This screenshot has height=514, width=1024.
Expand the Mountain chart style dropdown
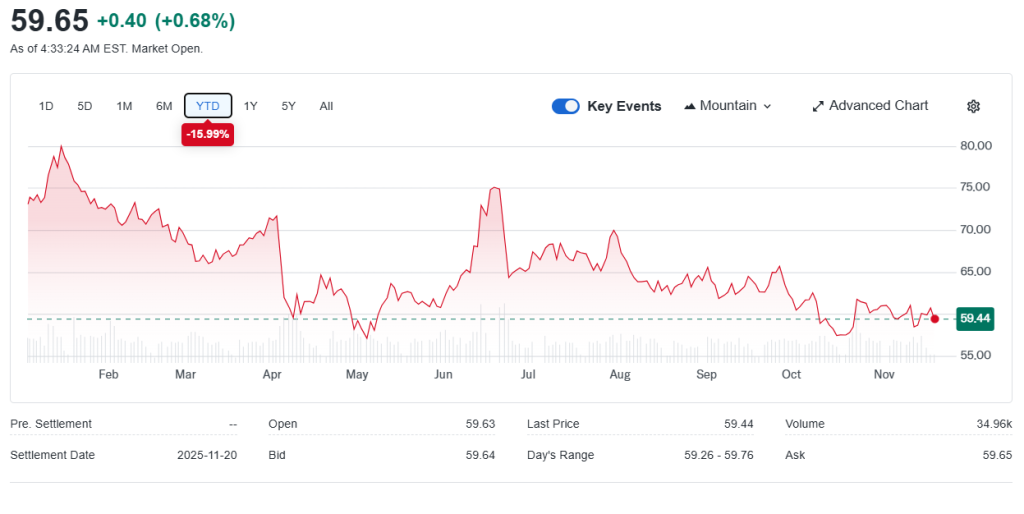click(x=728, y=106)
